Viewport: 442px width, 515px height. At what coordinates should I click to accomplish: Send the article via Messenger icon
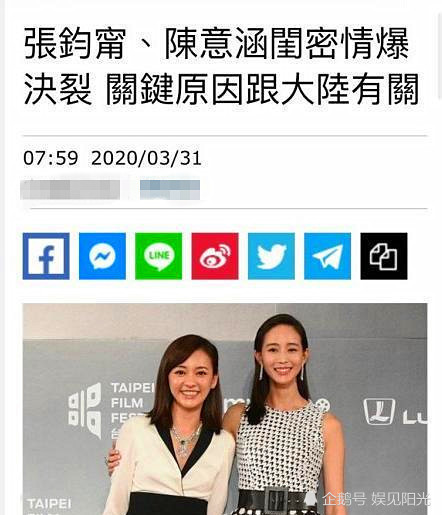point(102,256)
